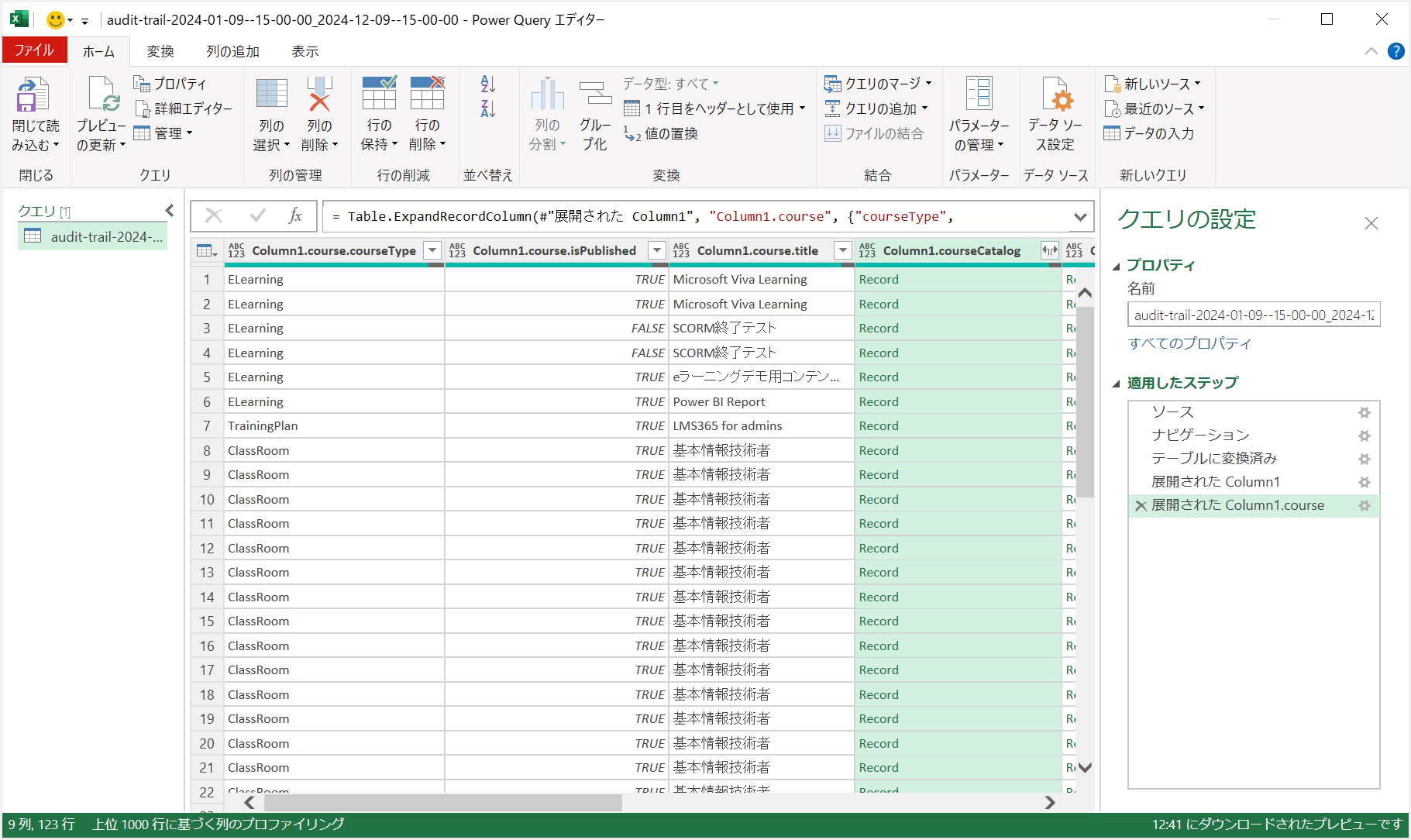
Task: Click the Enter Data button
Action: pos(1149,133)
